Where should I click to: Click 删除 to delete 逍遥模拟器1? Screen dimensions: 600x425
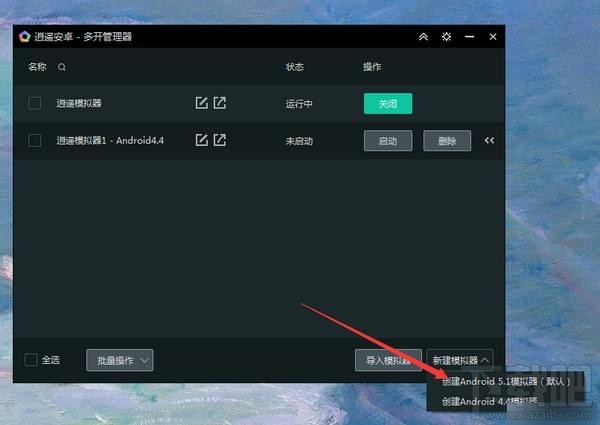pyautogui.click(x=447, y=141)
